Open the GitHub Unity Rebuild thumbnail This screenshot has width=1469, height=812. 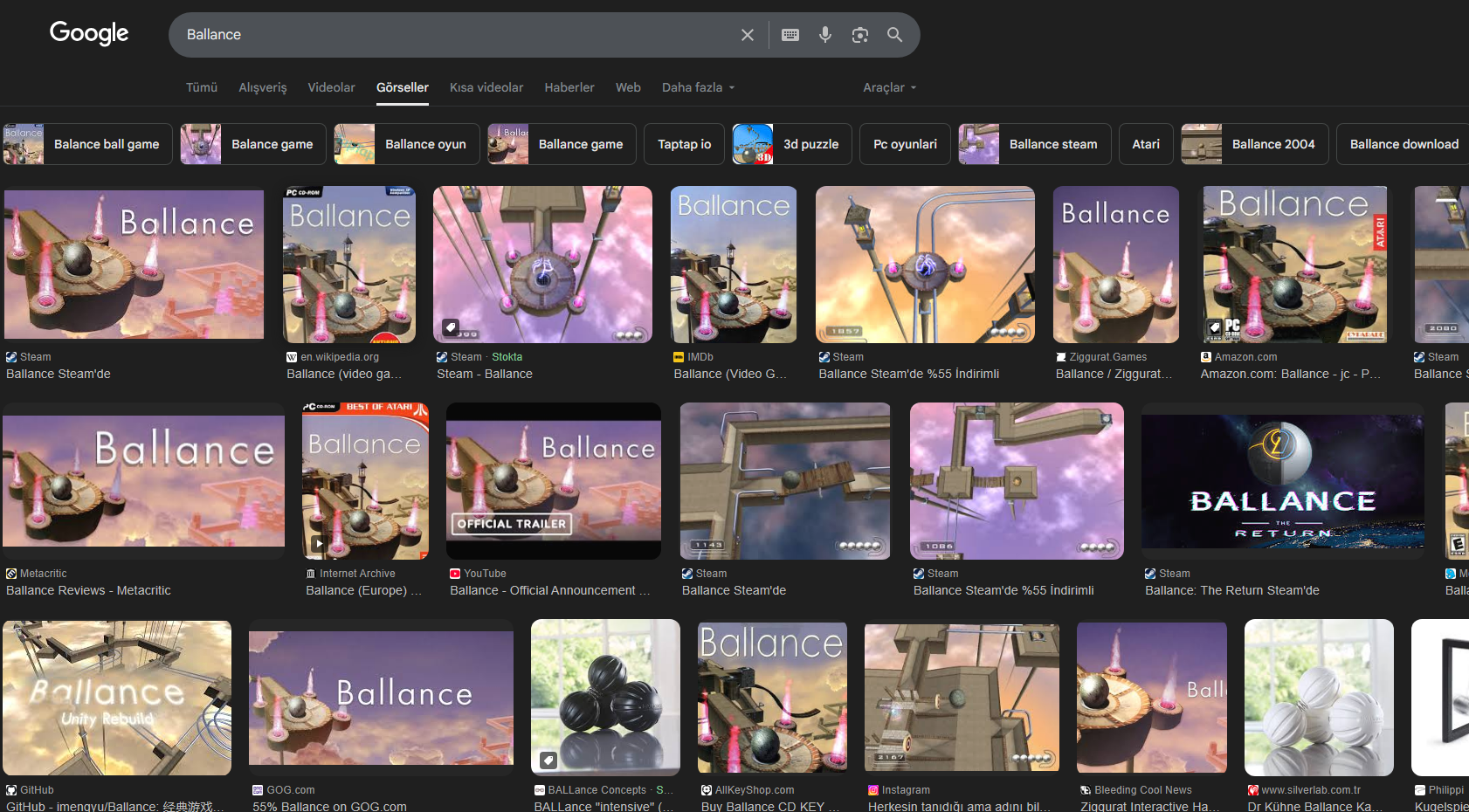tap(117, 698)
